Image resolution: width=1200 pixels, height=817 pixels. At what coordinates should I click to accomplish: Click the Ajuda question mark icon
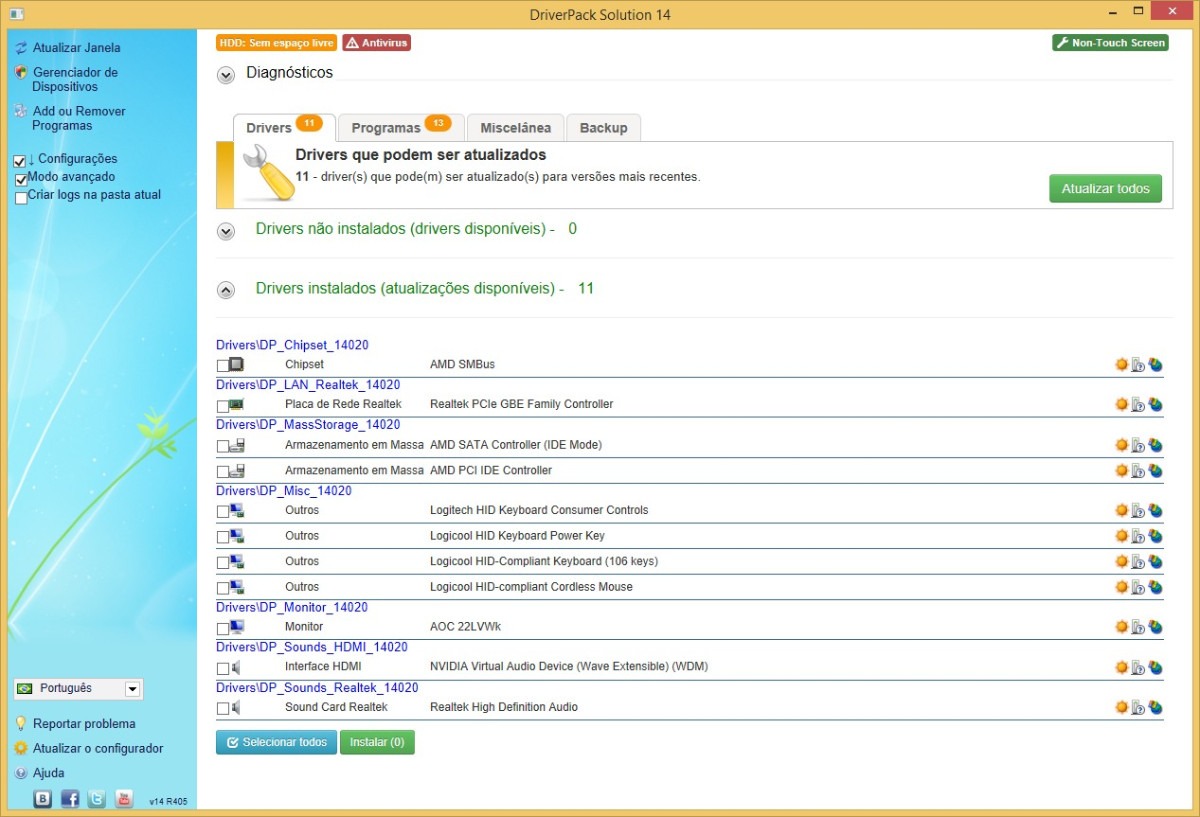(x=20, y=773)
